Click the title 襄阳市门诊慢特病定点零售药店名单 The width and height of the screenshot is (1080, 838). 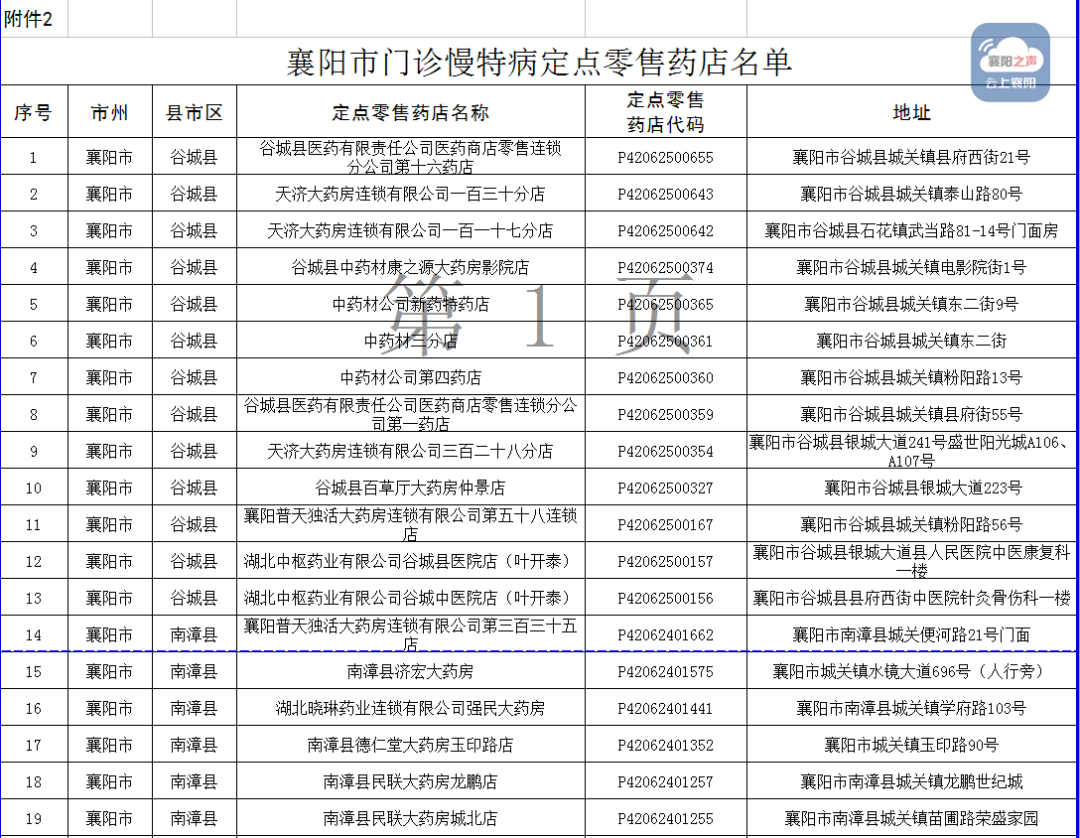tap(539, 62)
